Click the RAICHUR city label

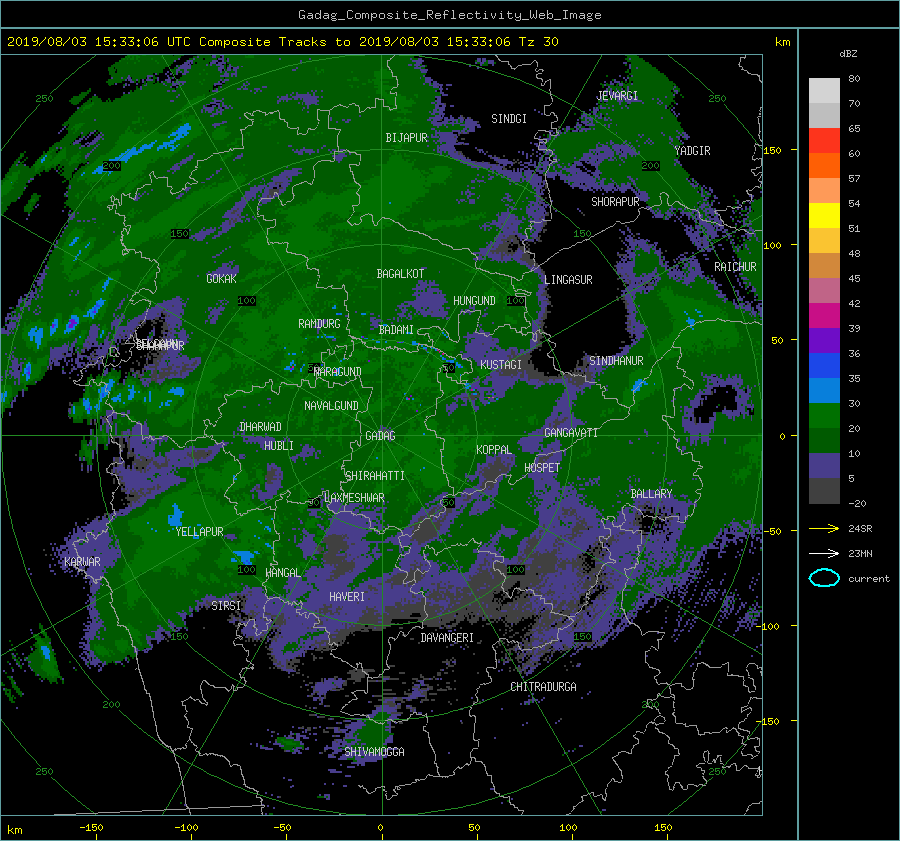(735, 267)
